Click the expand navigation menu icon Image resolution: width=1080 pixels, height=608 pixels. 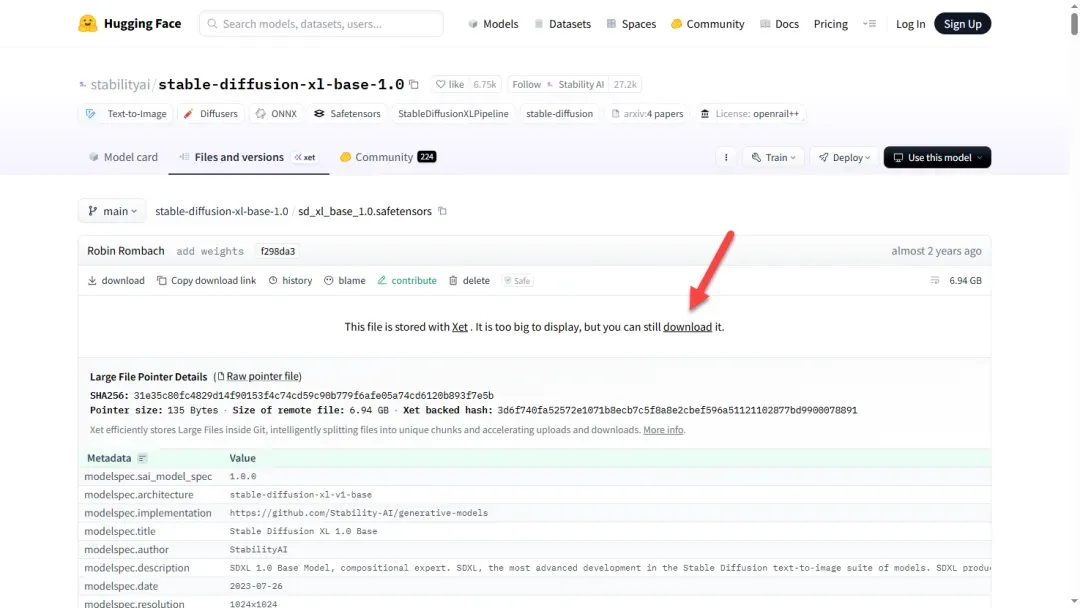[869, 23]
